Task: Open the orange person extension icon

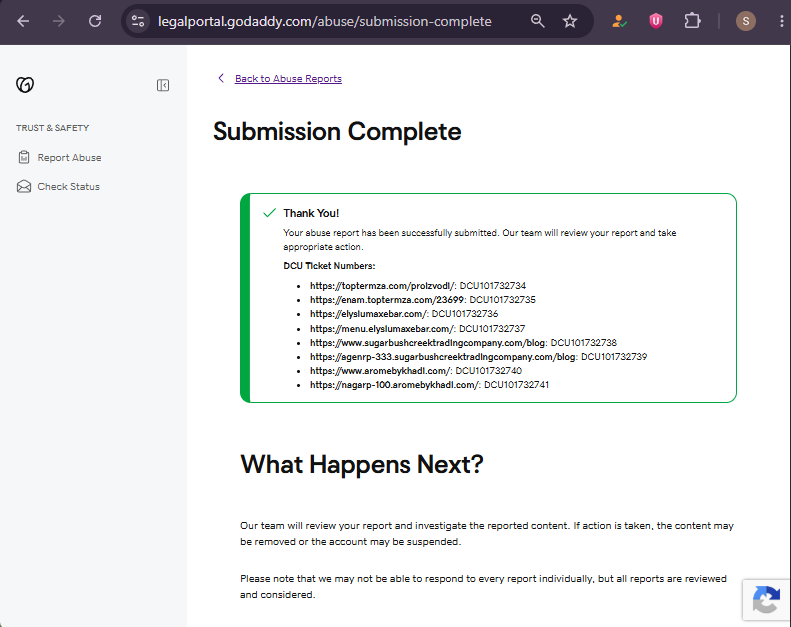Action: pyautogui.click(x=619, y=21)
